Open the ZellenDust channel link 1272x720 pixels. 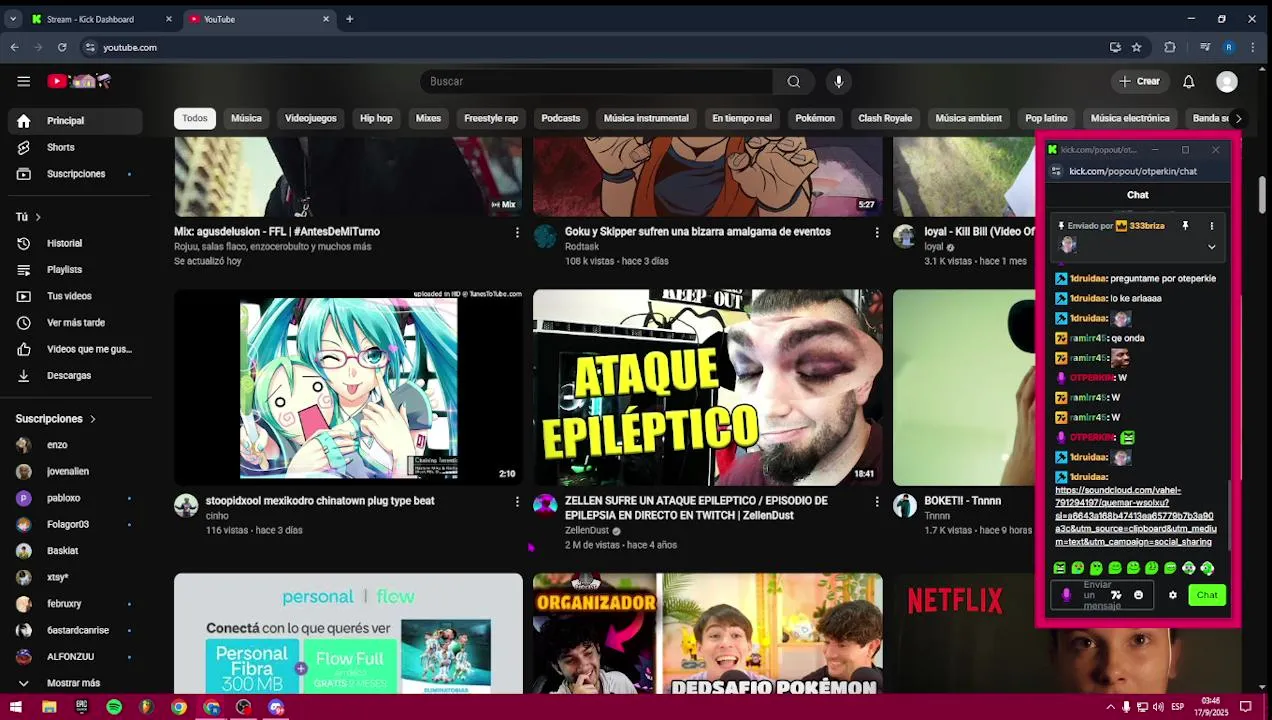587,531
